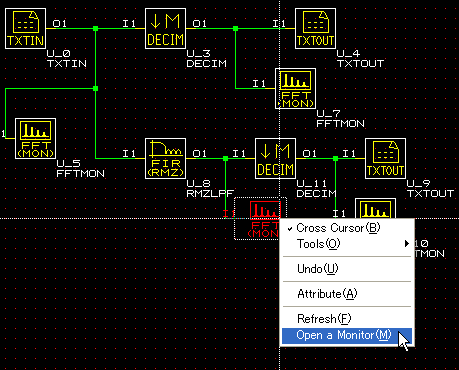Click the FIR (RMZ) low-pass filter block
Screen dimensions: 459x370
pyautogui.click(x=166, y=158)
